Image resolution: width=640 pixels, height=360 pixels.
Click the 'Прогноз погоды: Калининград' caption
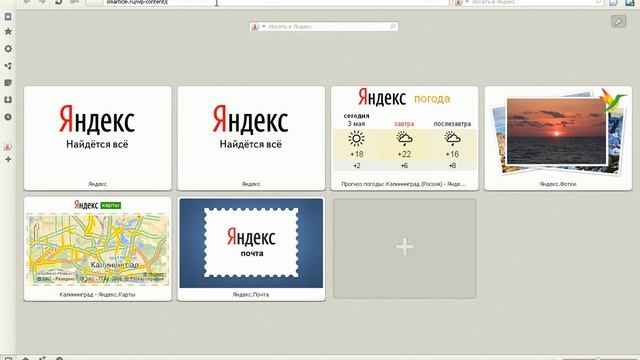(404, 184)
